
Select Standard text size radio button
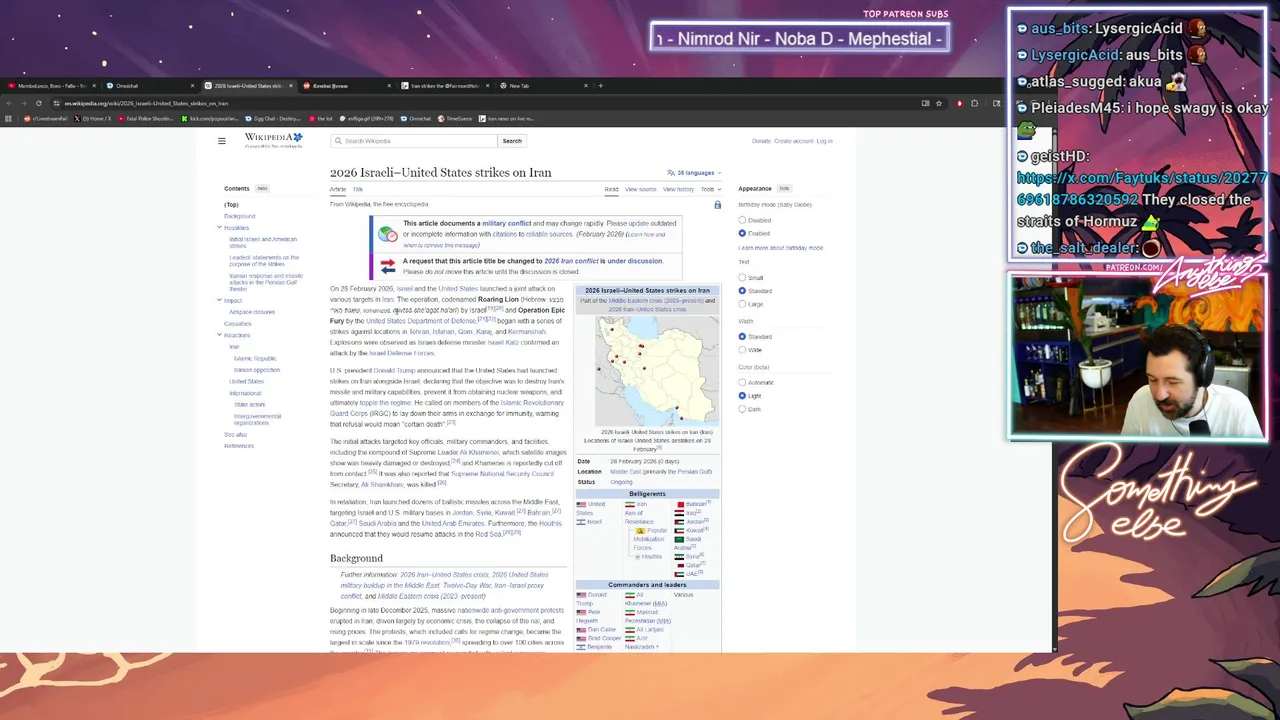(x=742, y=291)
